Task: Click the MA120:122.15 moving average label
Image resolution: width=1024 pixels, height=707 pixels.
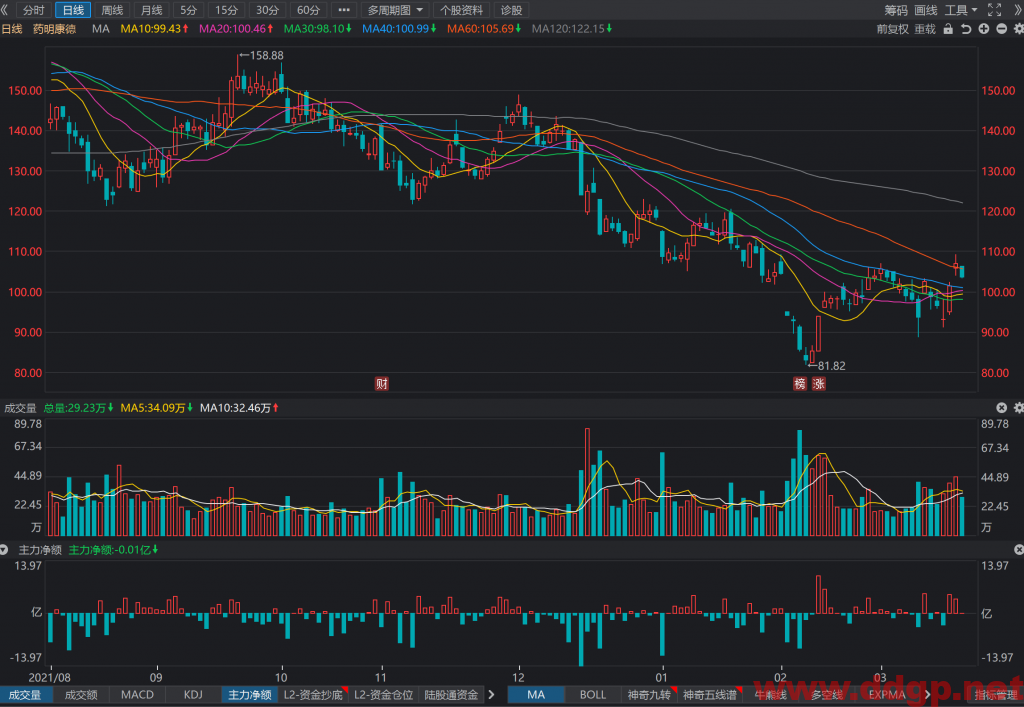Action: pyautogui.click(x=572, y=29)
